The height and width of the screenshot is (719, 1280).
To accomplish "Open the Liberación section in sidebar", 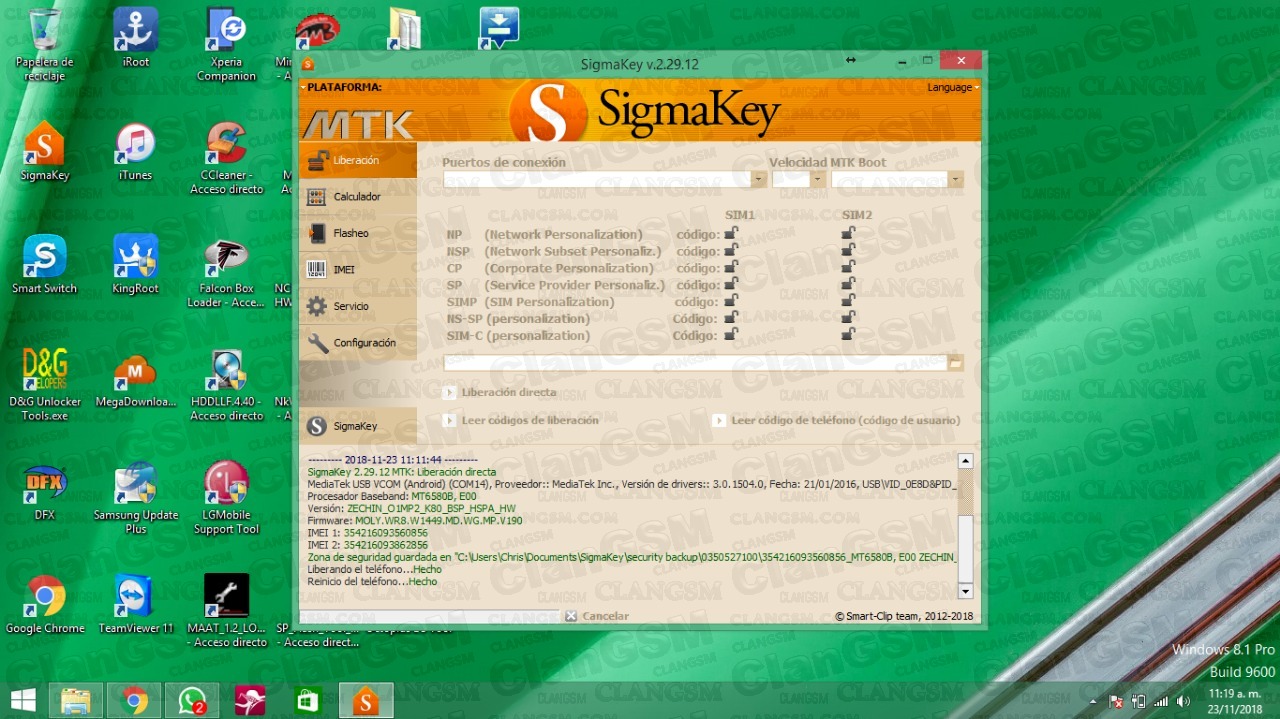I will coord(356,160).
